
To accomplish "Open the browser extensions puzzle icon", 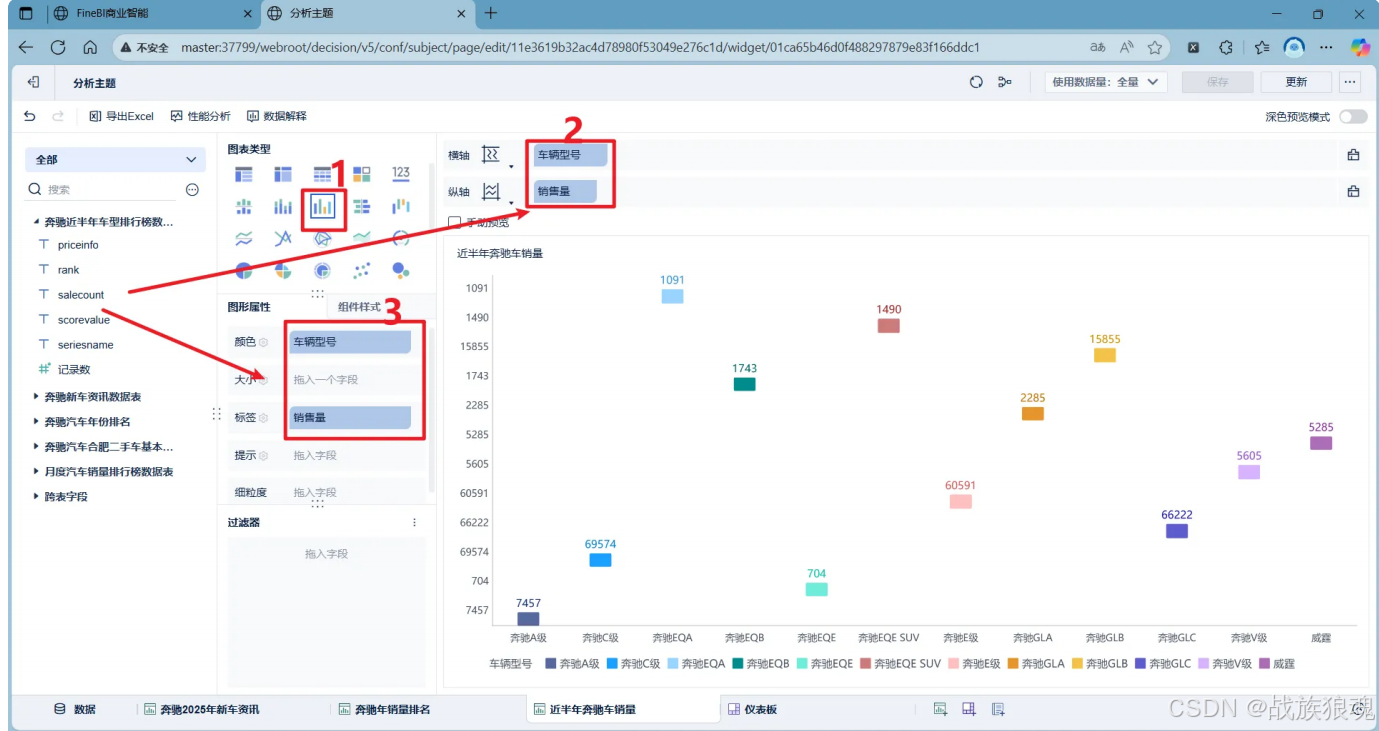I will pos(1226,47).
